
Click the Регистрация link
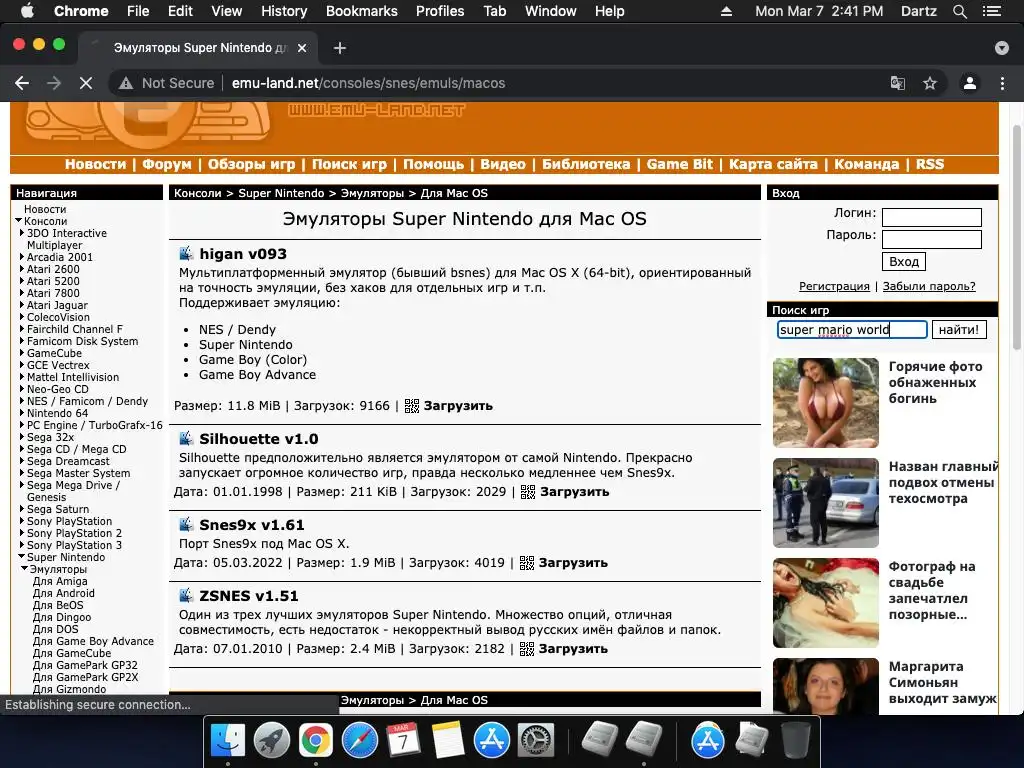pyautogui.click(x=834, y=286)
